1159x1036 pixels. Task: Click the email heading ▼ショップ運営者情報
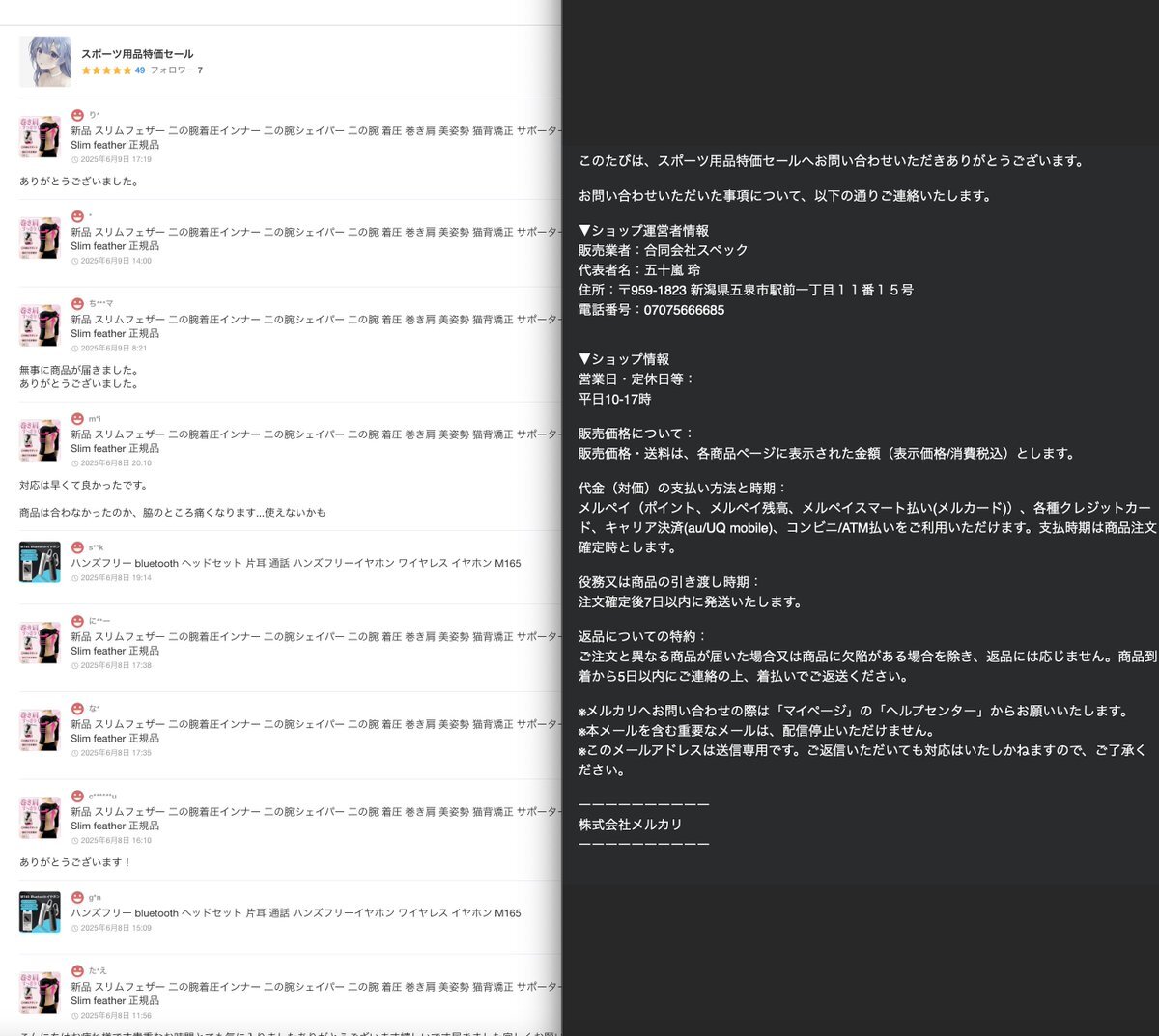pos(643,231)
